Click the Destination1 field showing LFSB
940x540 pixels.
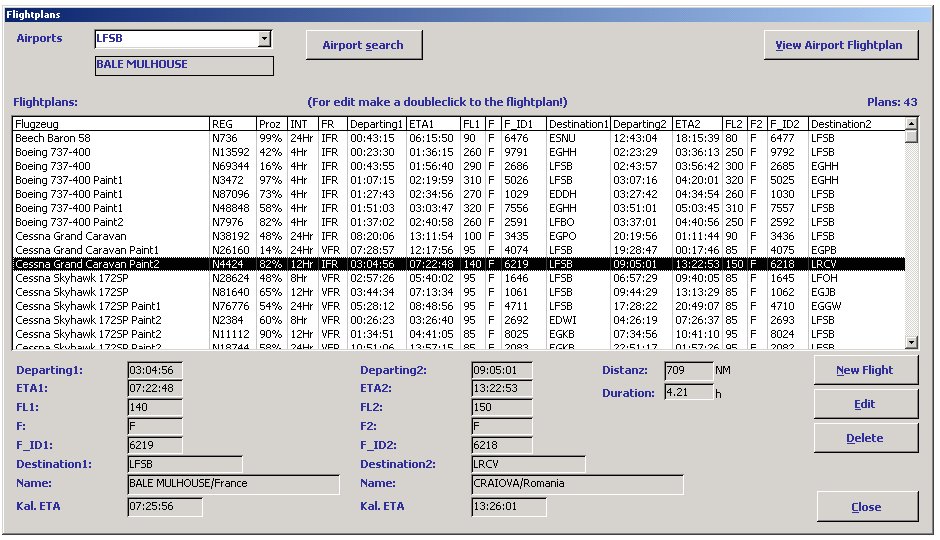tap(185, 464)
